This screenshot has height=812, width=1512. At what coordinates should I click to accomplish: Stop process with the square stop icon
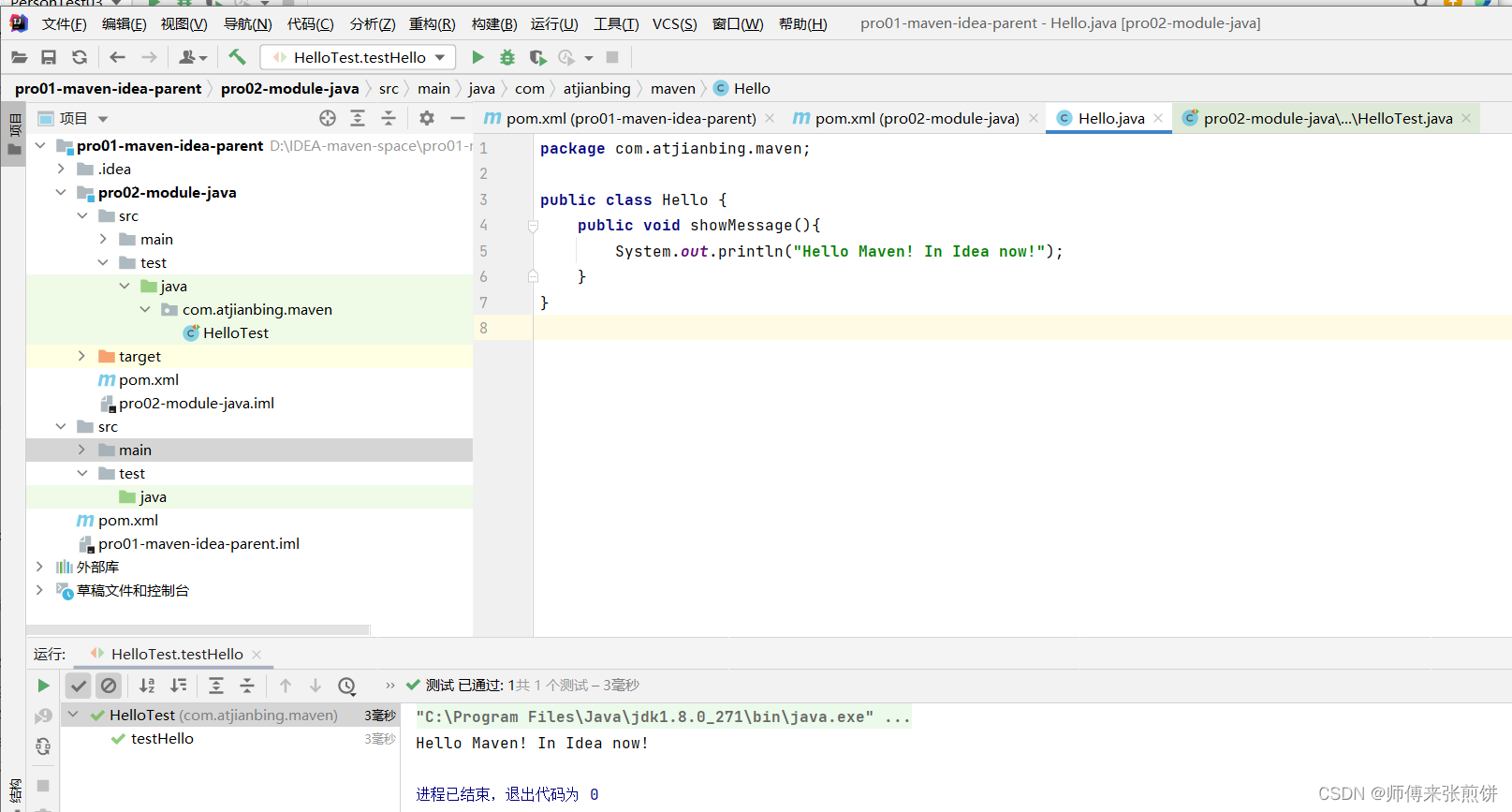click(x=612, y=57)
